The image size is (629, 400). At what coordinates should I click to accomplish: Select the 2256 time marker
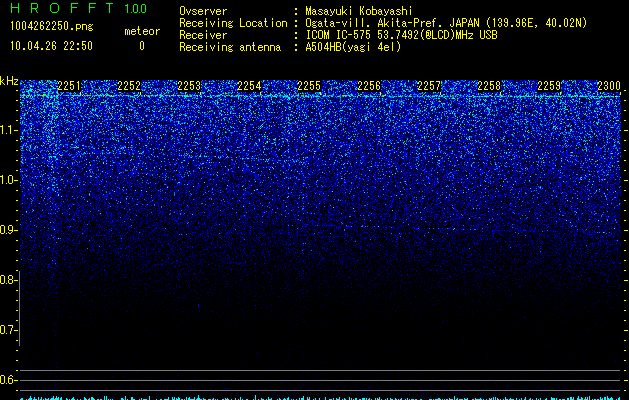point(369,86)
